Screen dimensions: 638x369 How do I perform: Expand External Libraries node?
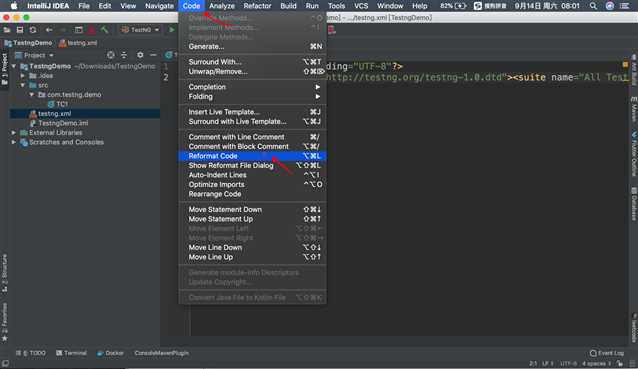pyautogui.click(x=14, y=133)
